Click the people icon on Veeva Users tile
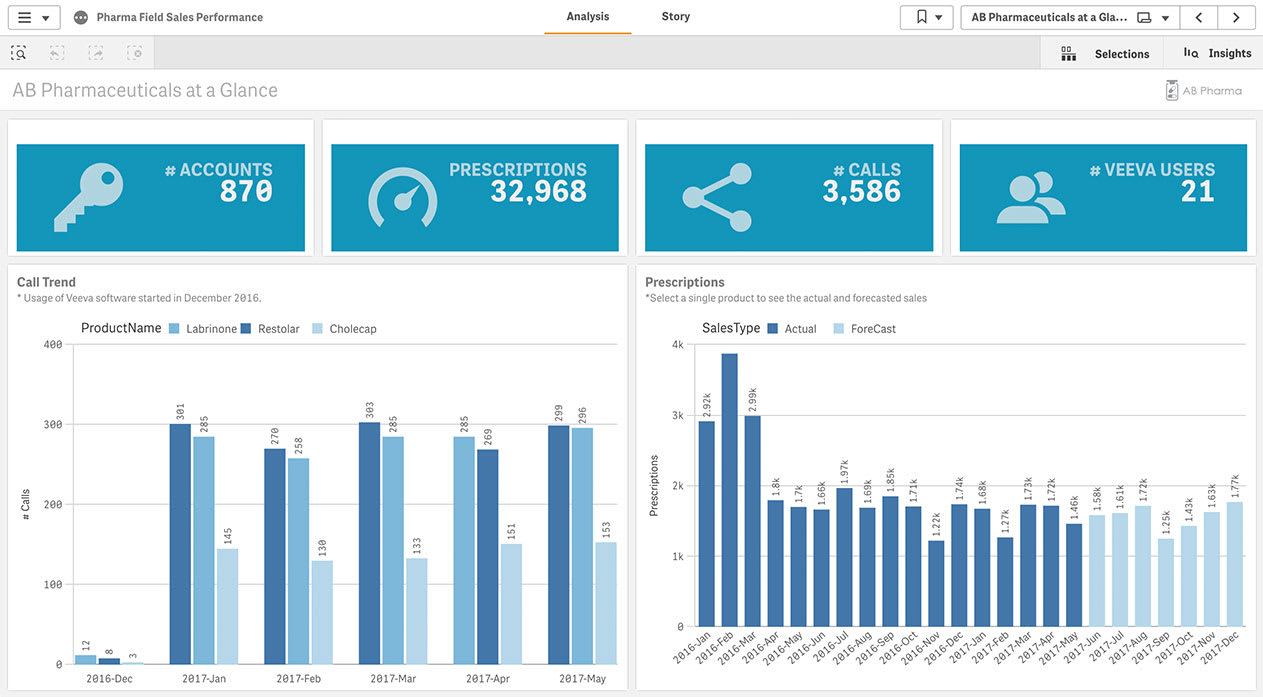 coord(1030,198)
